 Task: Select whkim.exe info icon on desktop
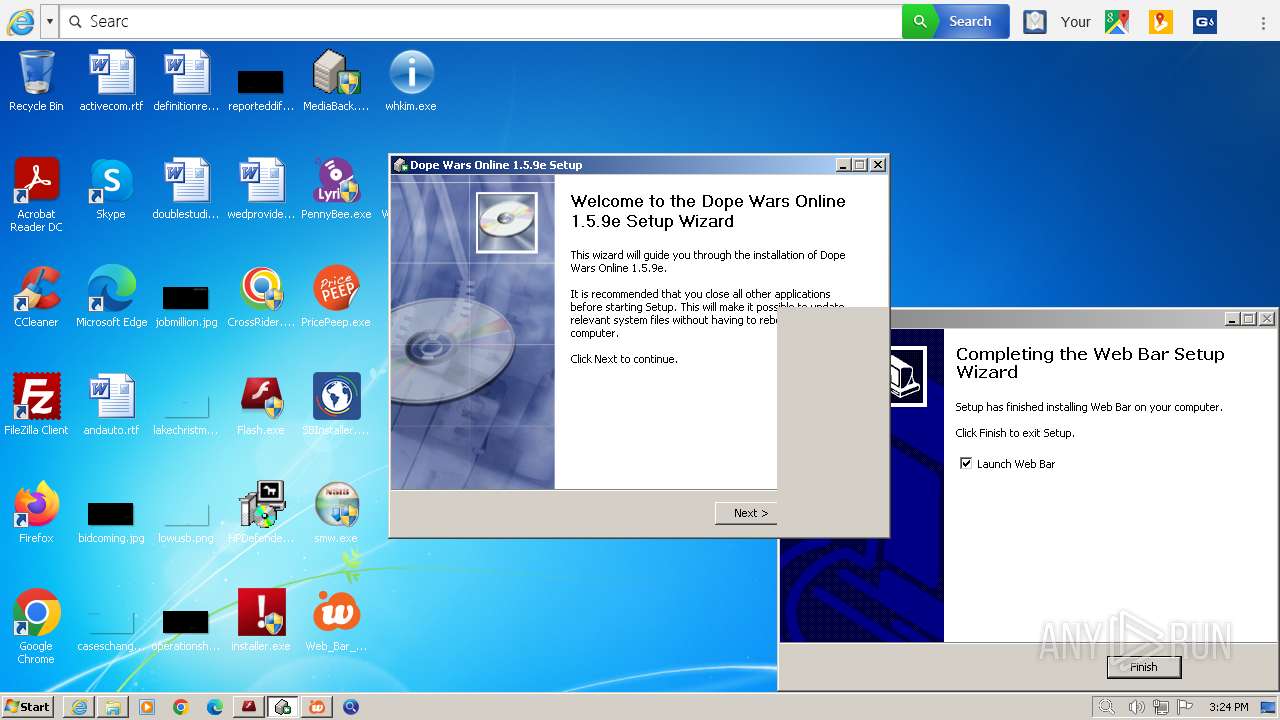pyautogui.click(x=411, y=80)
